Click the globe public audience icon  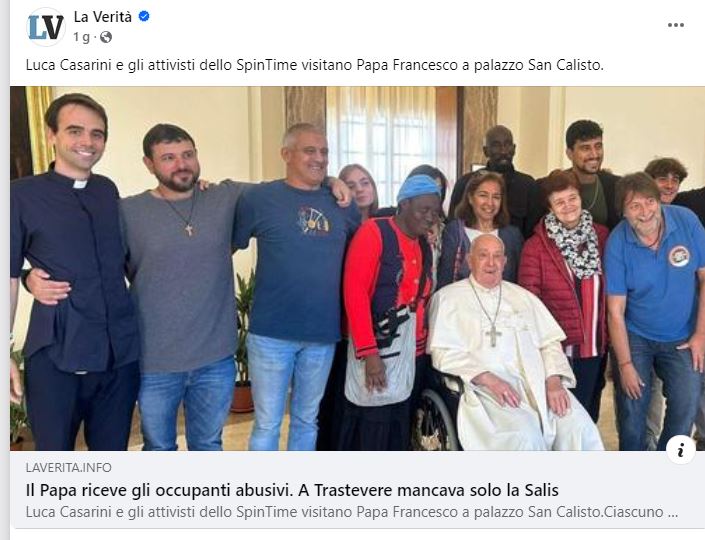pos(106,37)
